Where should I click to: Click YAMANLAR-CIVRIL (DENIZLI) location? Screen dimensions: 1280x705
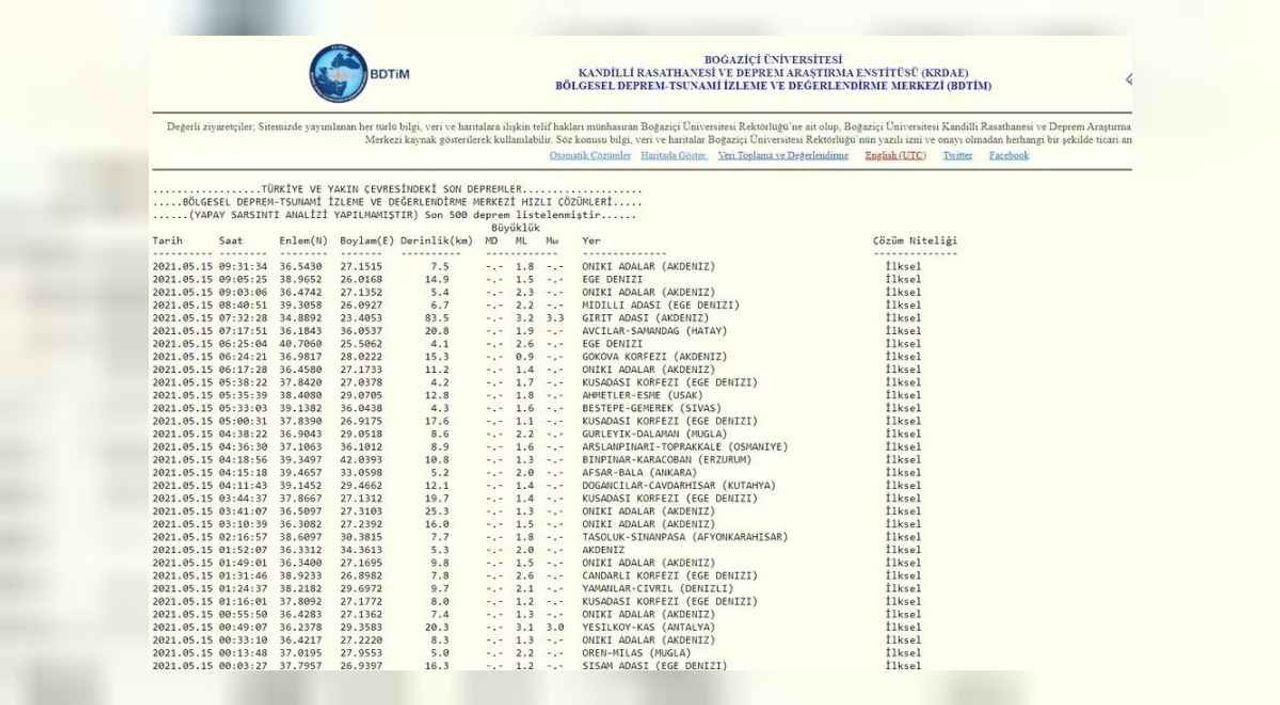(x=658, y=589)
